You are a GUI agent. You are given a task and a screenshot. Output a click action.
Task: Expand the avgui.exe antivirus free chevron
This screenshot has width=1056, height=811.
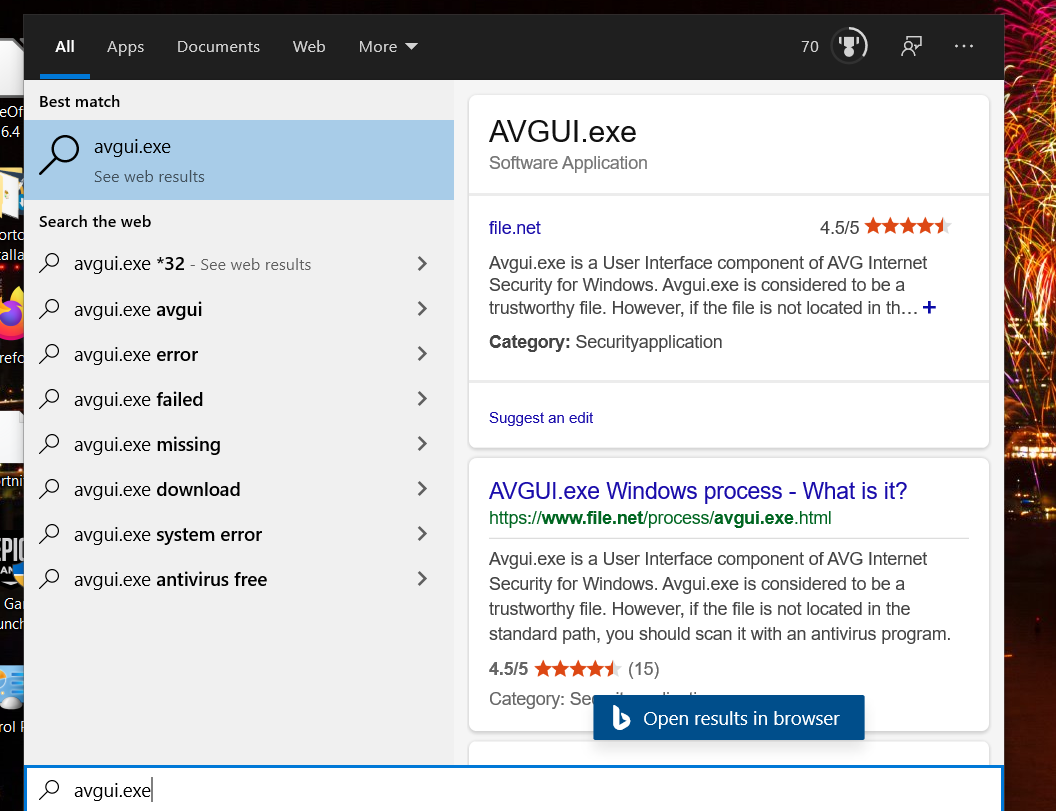[422, 579]
